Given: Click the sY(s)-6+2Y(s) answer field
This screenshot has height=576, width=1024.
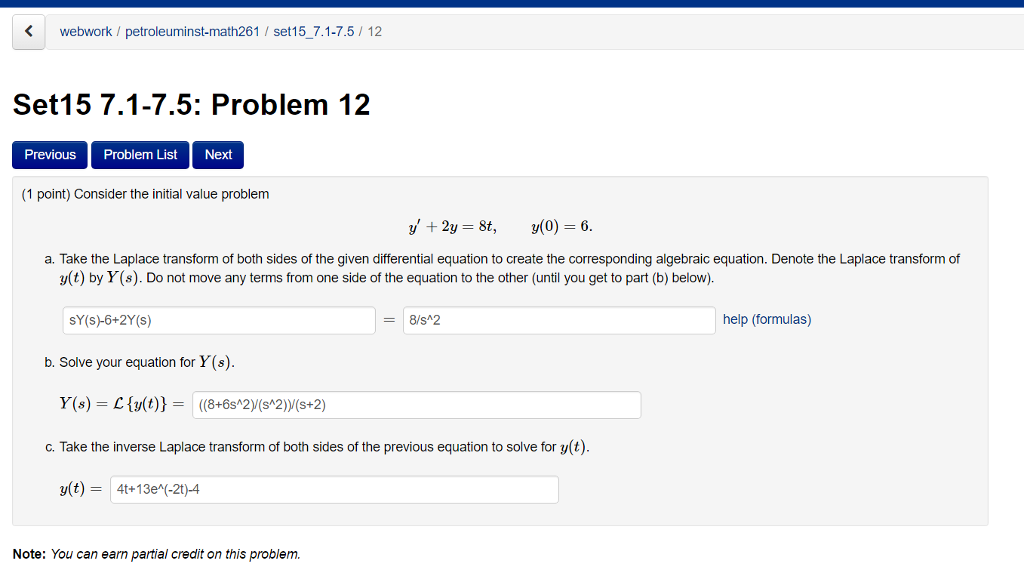Looking at the screenshot, I should point(218,320).
